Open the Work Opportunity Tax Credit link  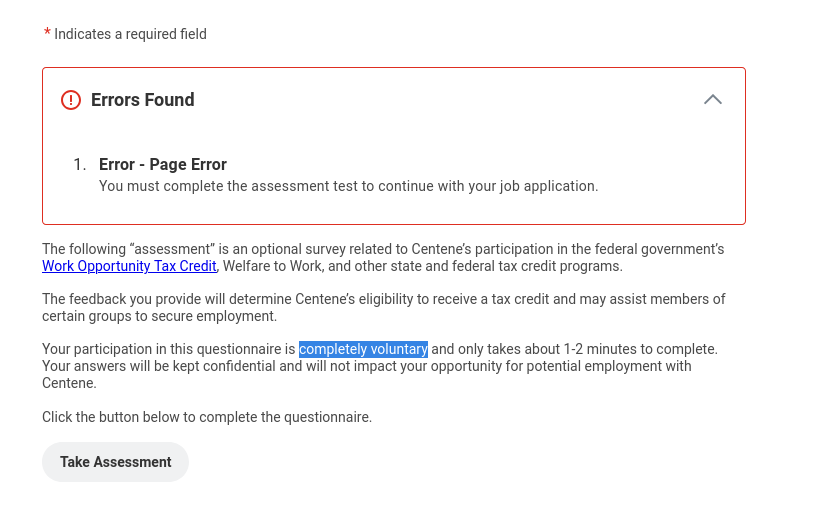[129, 266]
